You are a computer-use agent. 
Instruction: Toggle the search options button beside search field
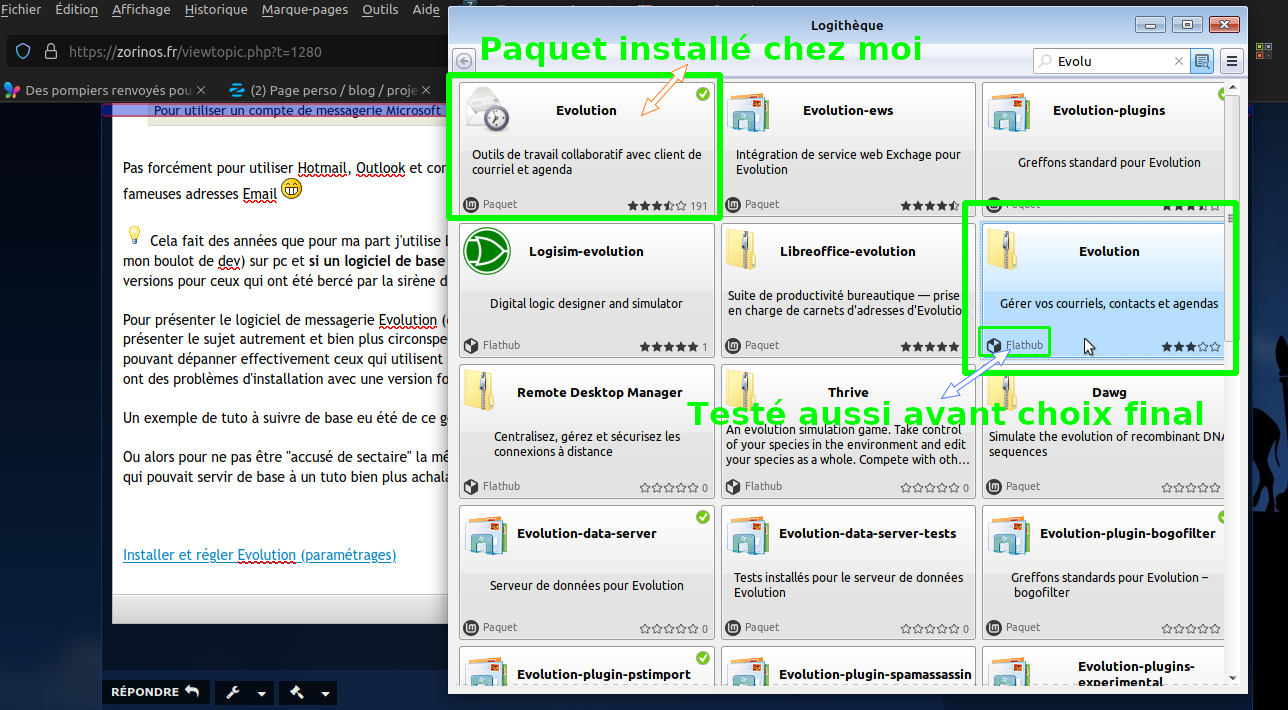click(x=1202, y=61)
